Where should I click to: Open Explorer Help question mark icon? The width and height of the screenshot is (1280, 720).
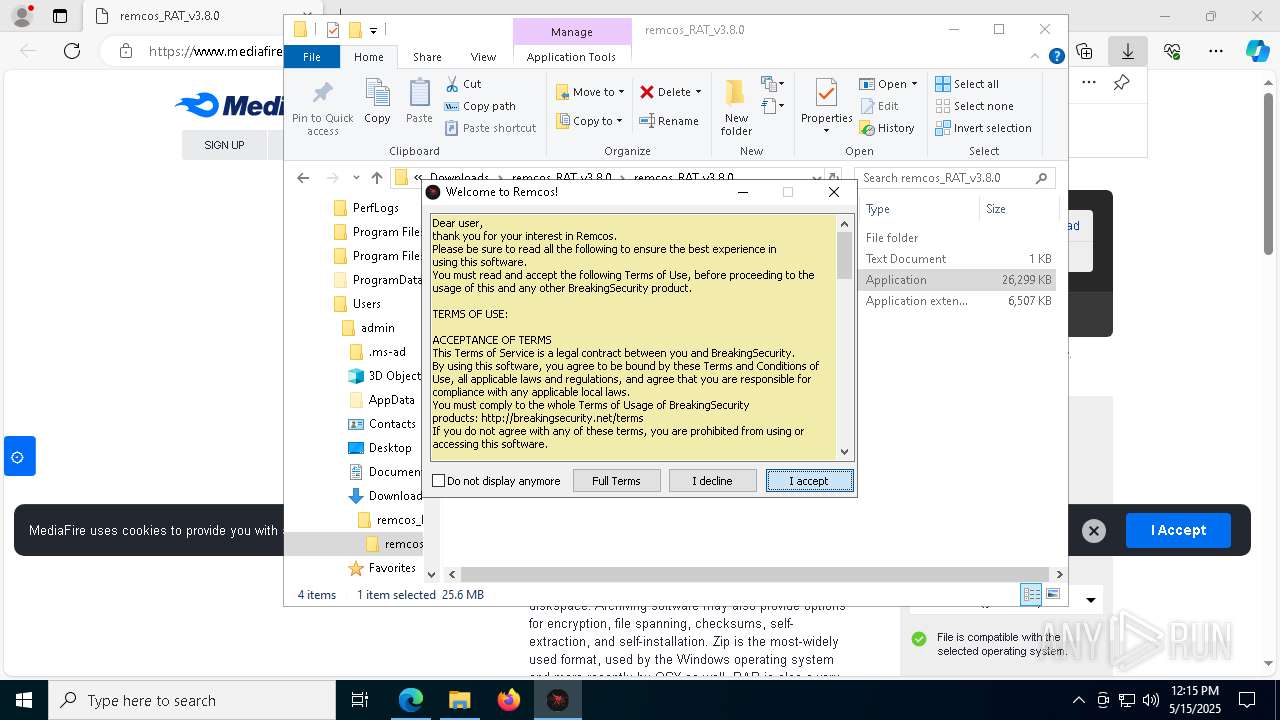pyautogui.click(x=1056, y=57)
